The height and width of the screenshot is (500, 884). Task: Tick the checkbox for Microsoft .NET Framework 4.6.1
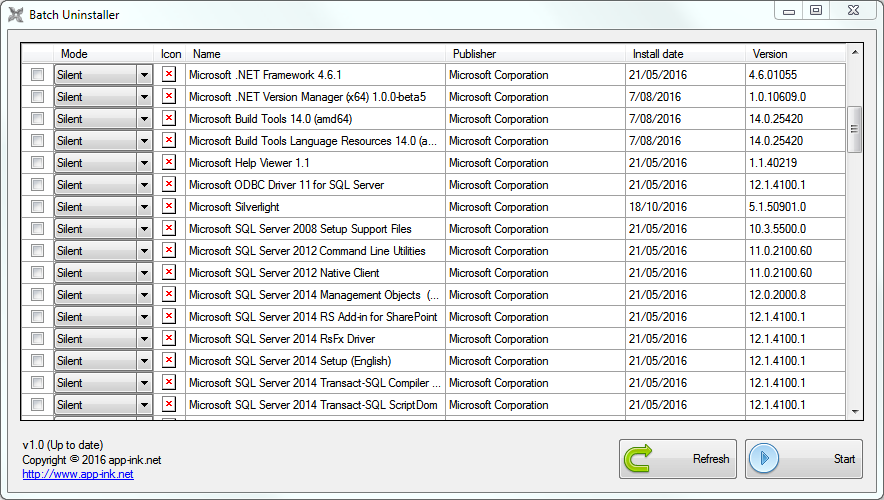38,74
